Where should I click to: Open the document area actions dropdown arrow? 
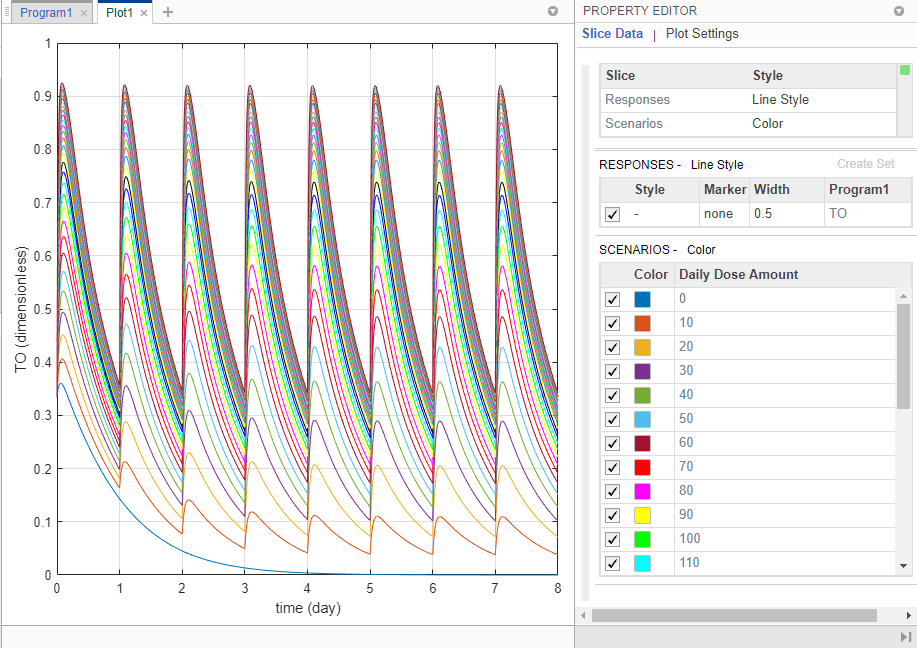point(553,12)
